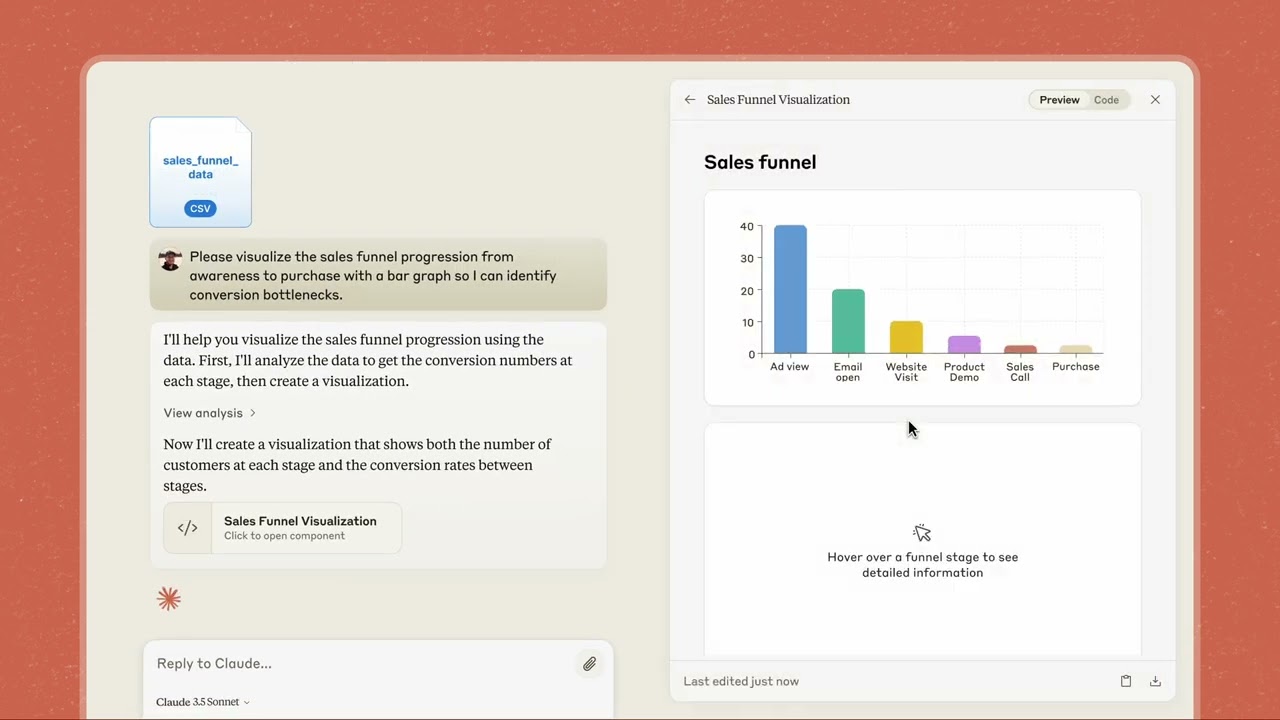Screen dimensions: 1280x720
Task: Click in the Reply to Claude input field
Action: pos(360,664)
